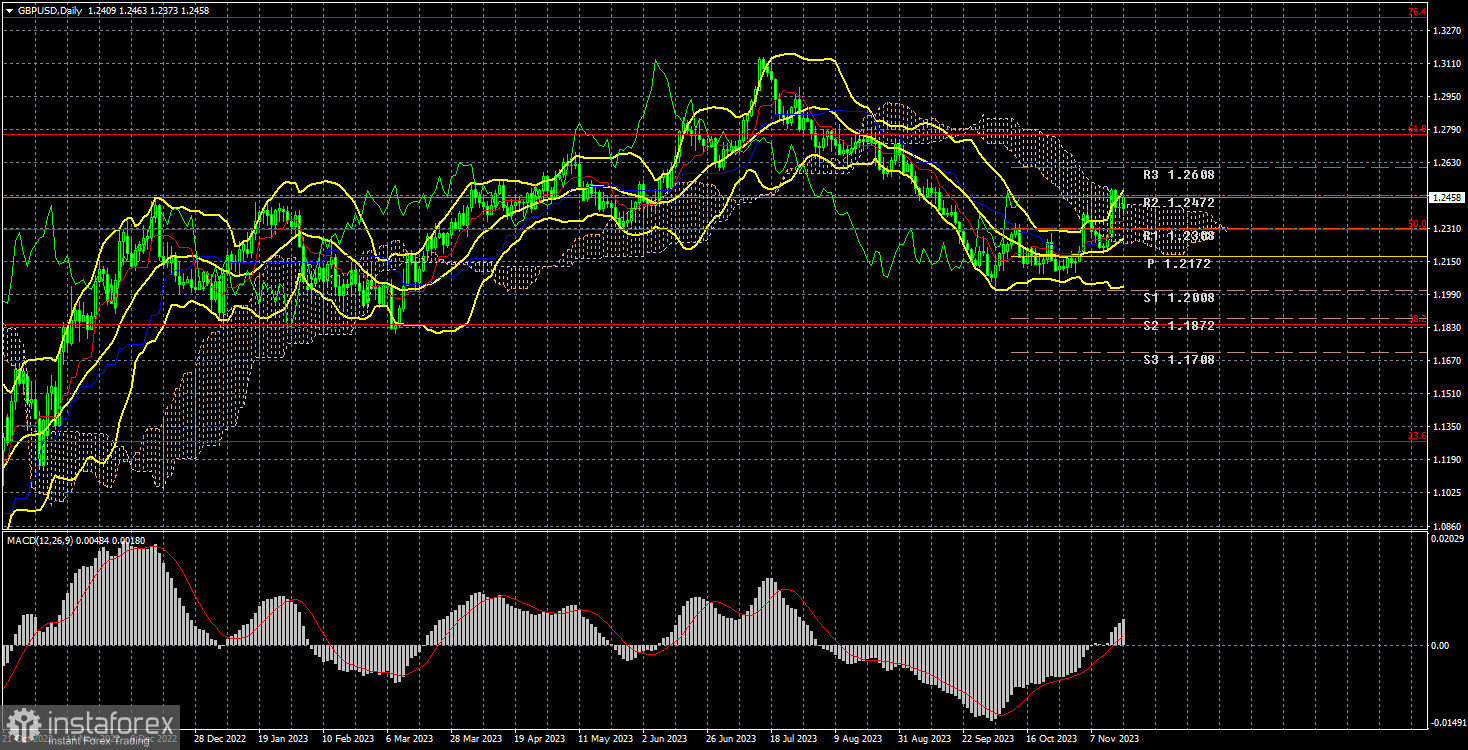Click the 1.1670 price axis value

pyautogui.click(x=1447, y=360)
